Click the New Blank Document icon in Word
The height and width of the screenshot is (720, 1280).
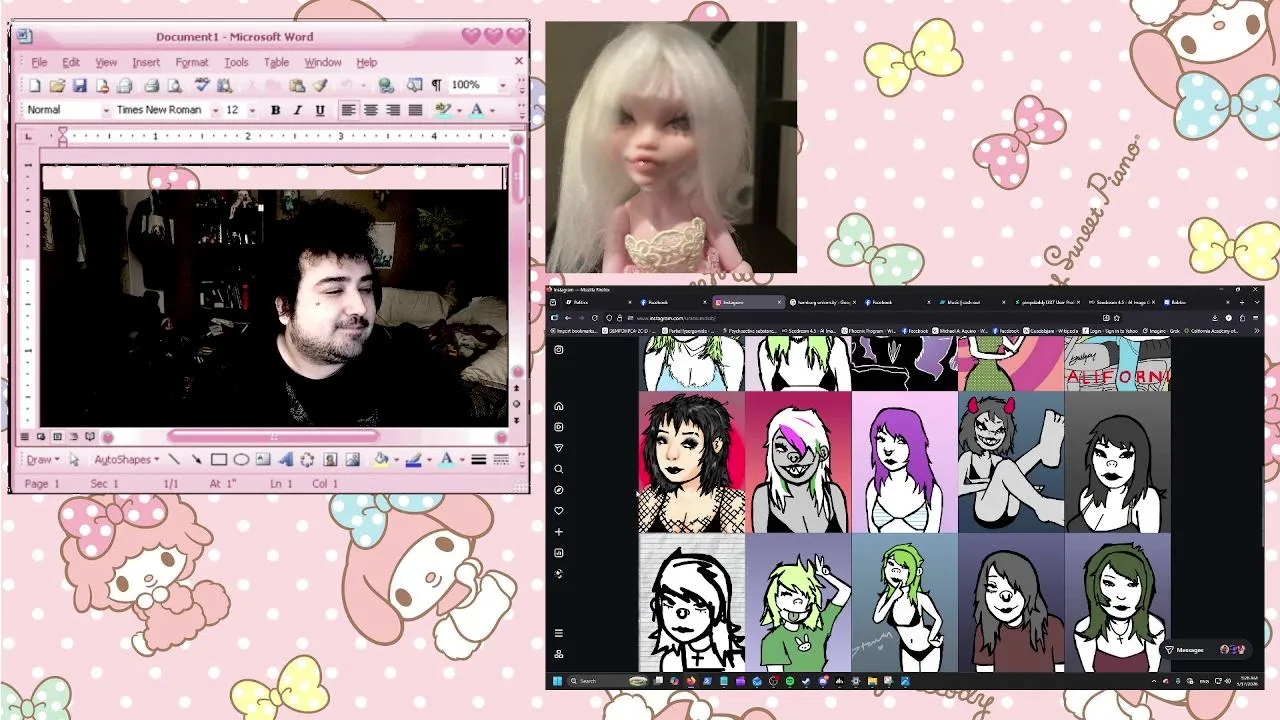[35, 86]
